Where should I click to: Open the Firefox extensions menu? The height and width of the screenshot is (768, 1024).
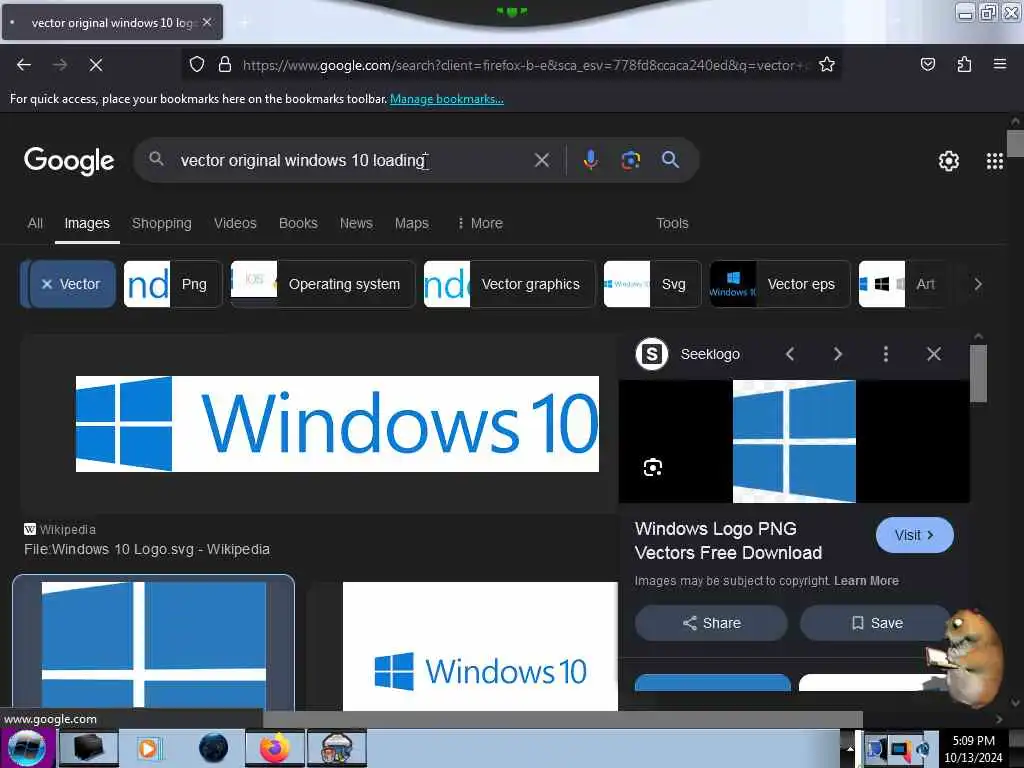[x=964, y=65]
